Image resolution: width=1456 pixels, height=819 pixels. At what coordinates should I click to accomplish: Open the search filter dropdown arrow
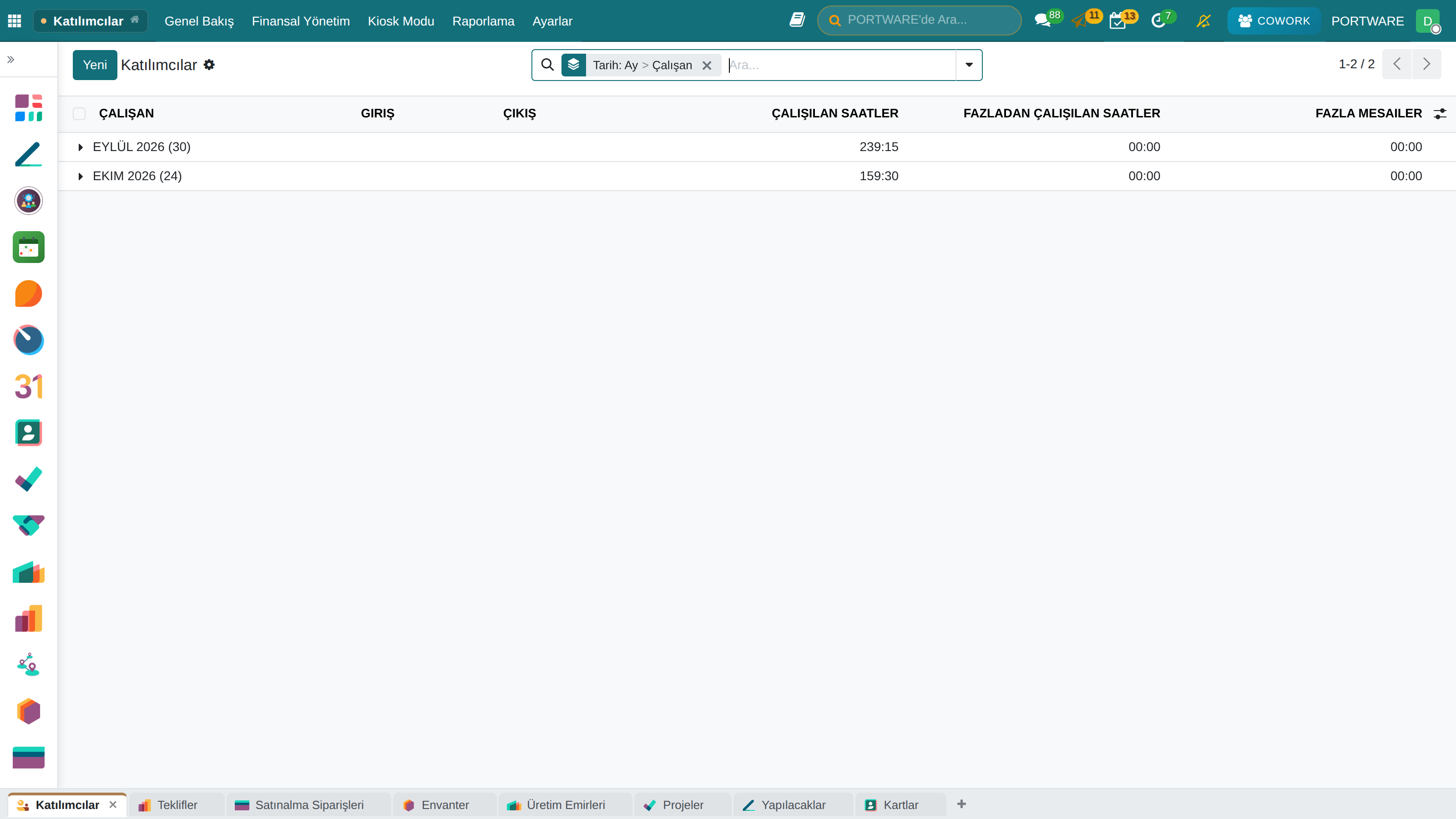[x=969, y=65]
